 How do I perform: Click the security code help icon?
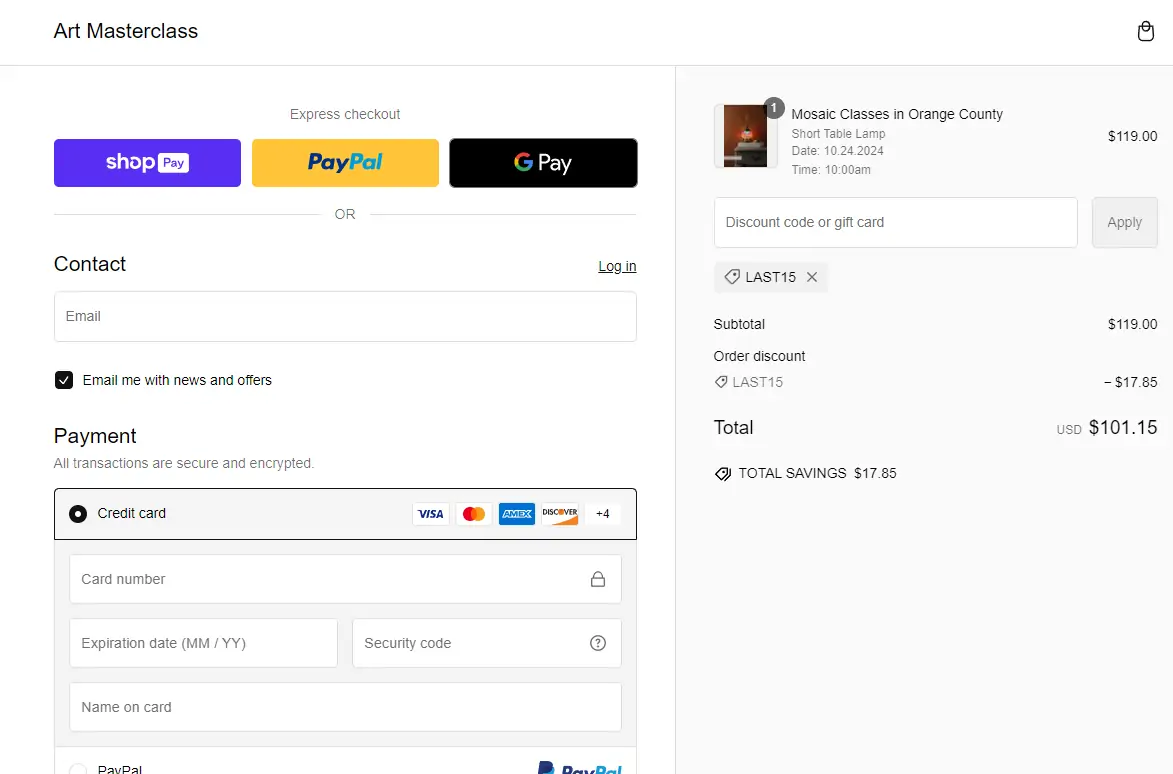[598, 643]
